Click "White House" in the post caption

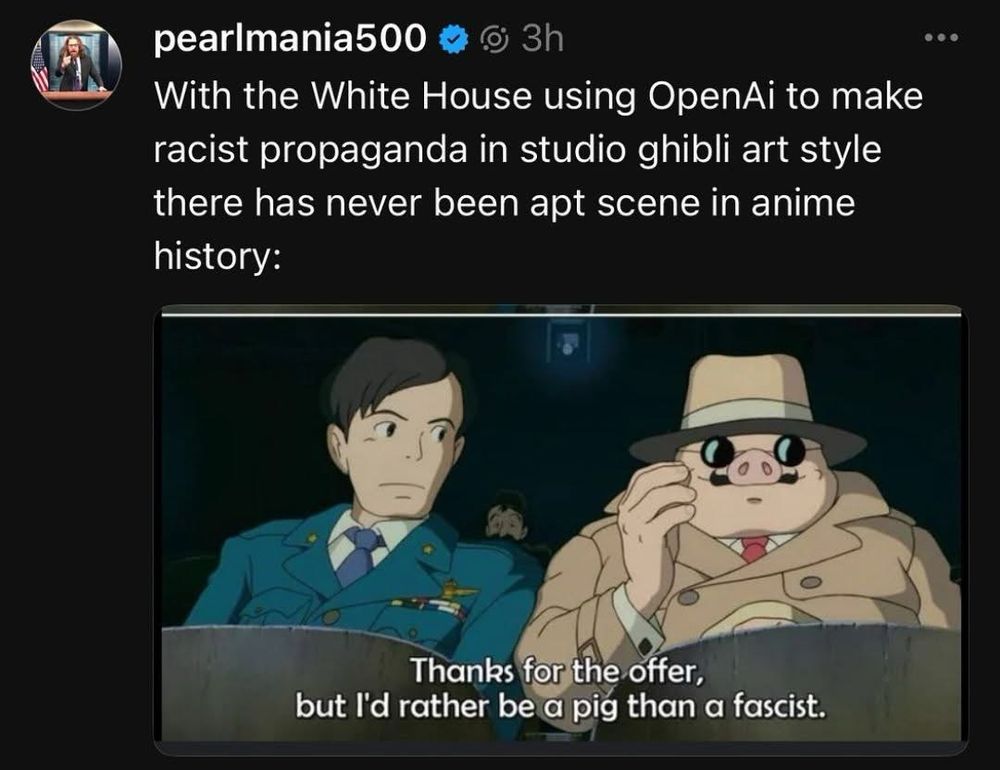coord(421,96)
